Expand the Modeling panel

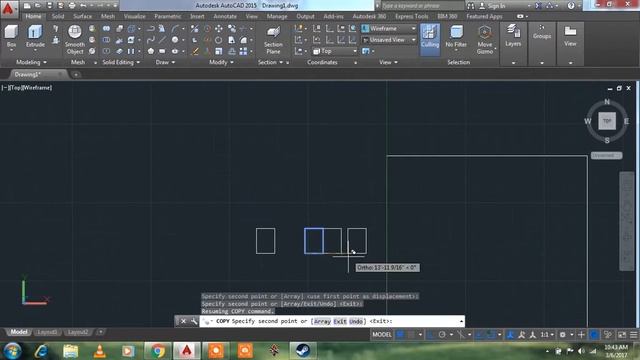point(31,62)
